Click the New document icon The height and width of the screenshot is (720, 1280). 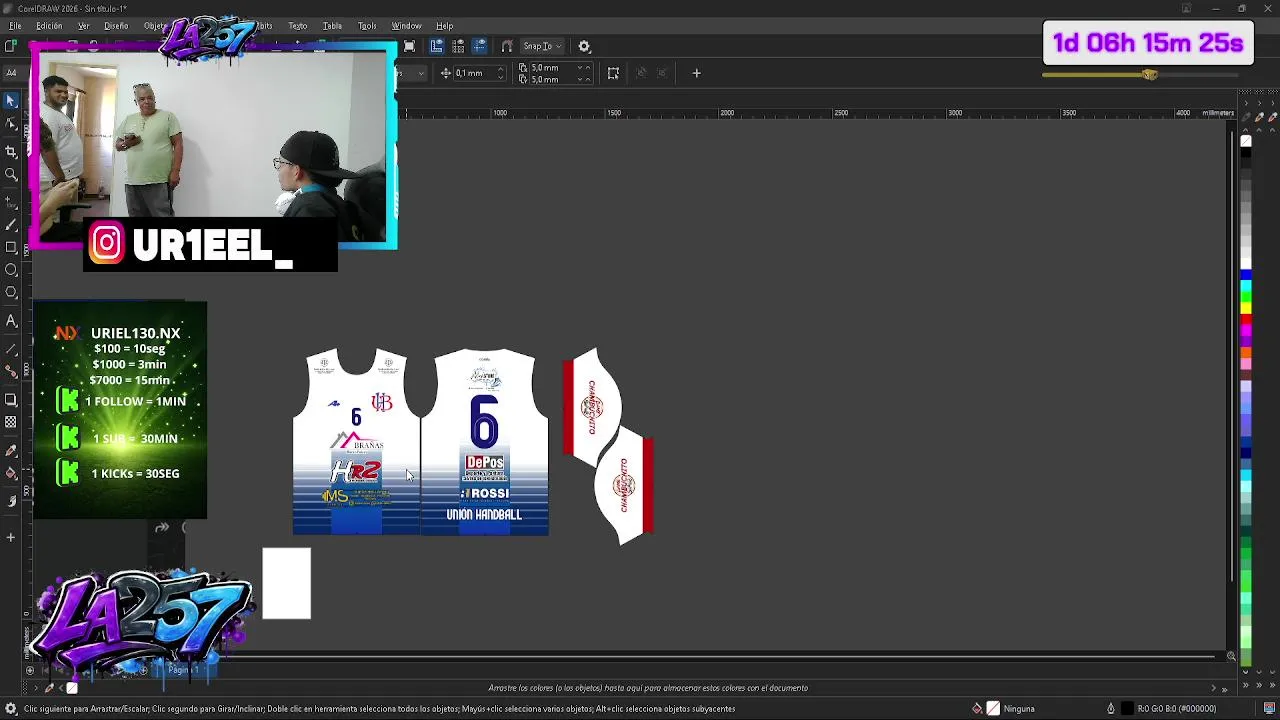click(x=10, y=46)
